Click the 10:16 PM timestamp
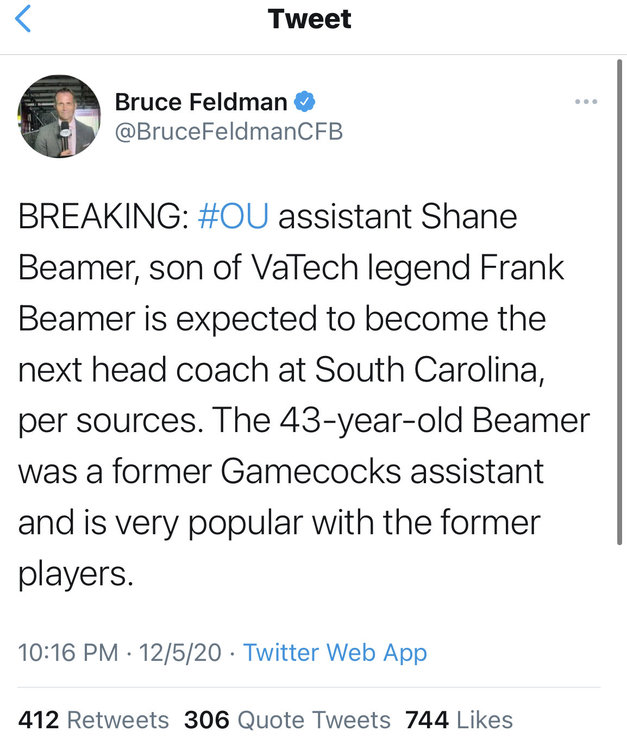 click(x=69, y=653)
